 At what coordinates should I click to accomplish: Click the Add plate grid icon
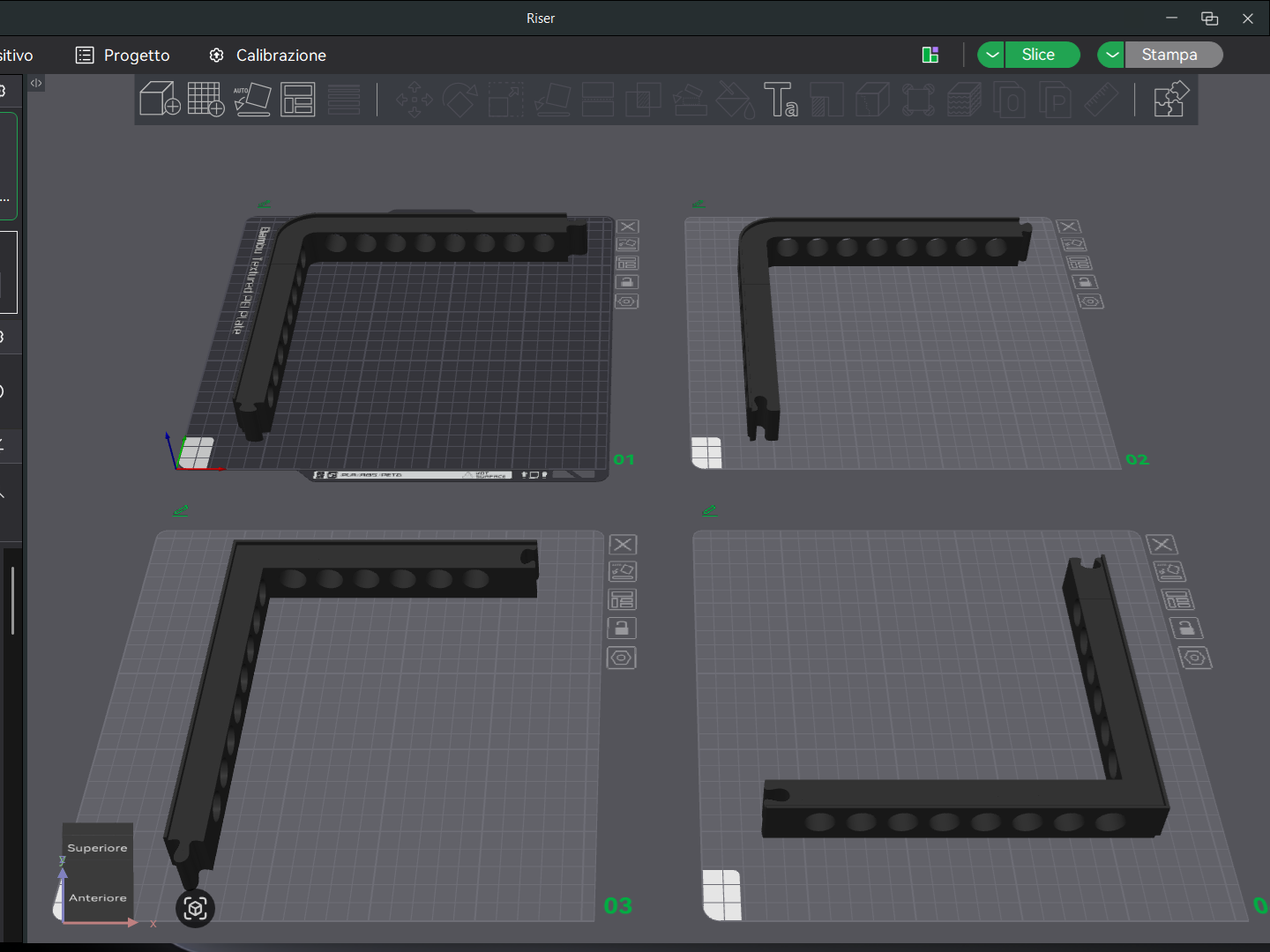(206, 99)
